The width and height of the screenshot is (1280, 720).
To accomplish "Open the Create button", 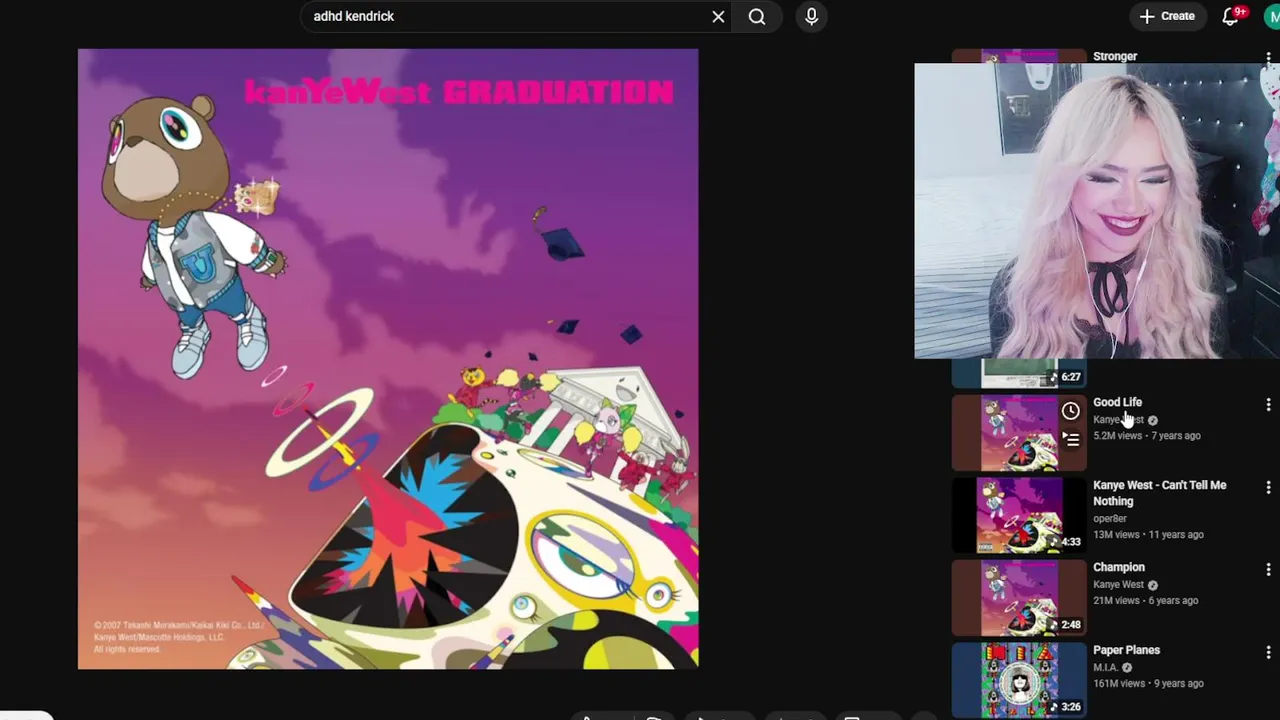I will click(1167, 16).
